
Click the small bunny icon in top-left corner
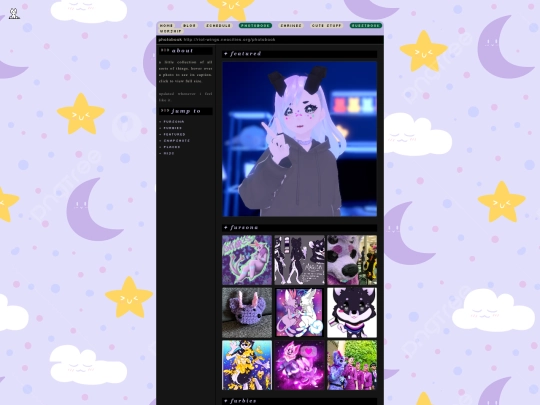point(14,13)
